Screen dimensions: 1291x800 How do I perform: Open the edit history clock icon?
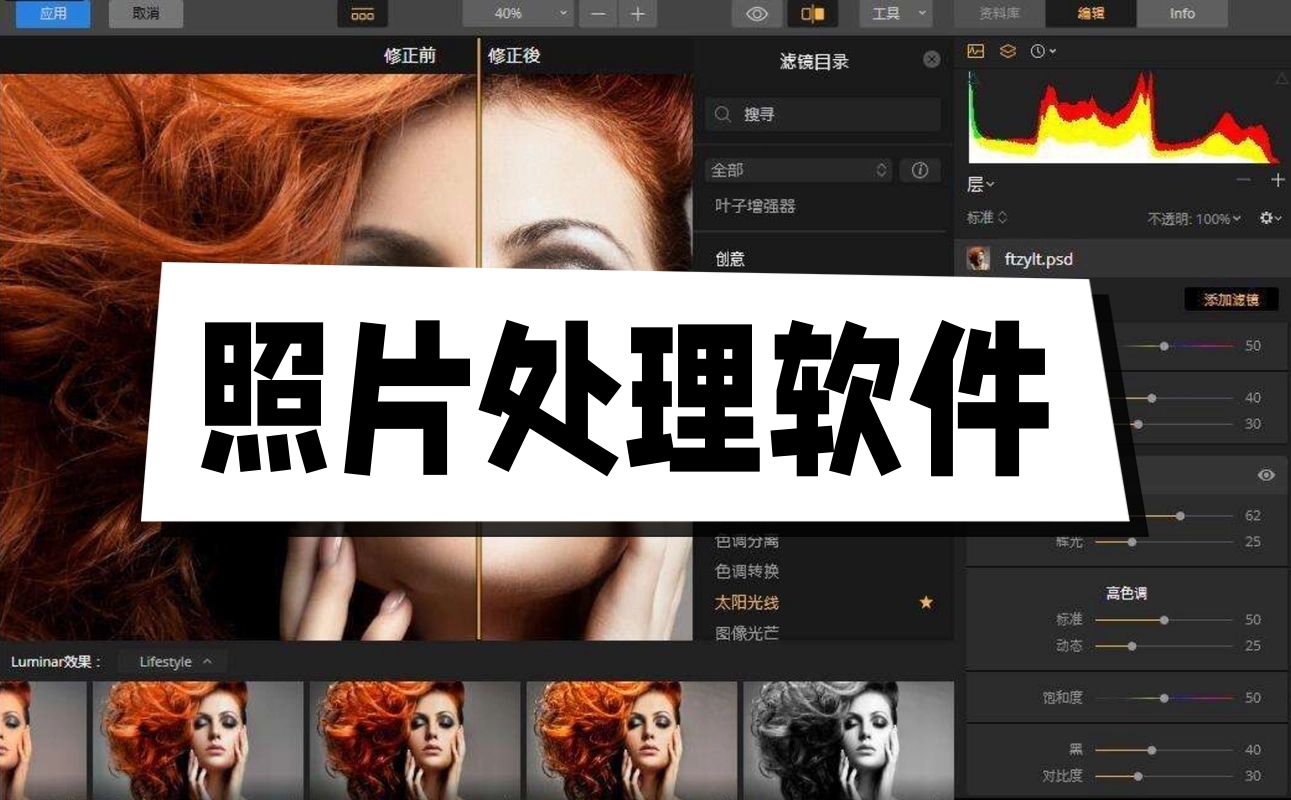[x=1036, y=51]
